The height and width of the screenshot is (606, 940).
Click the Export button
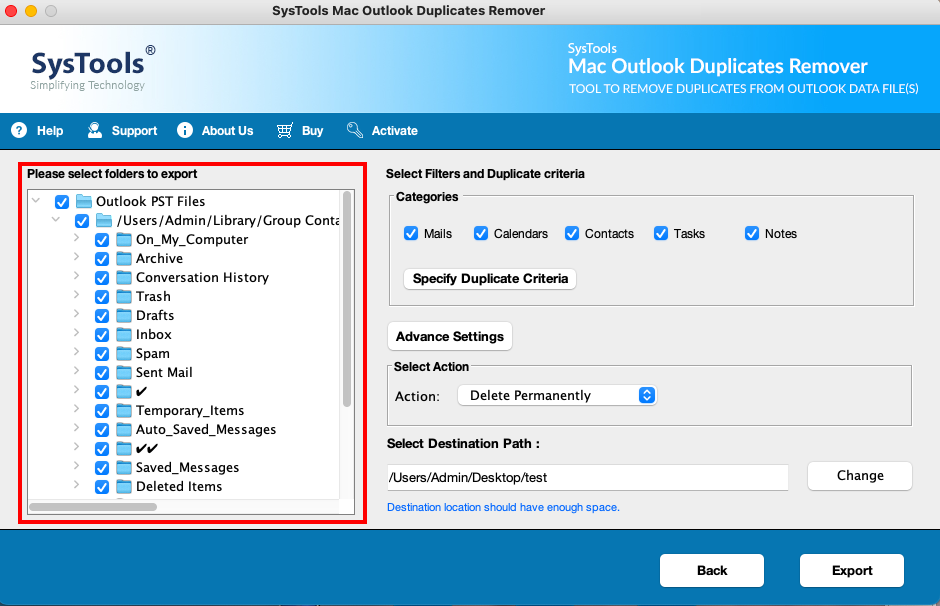click(x=851, y=570)
